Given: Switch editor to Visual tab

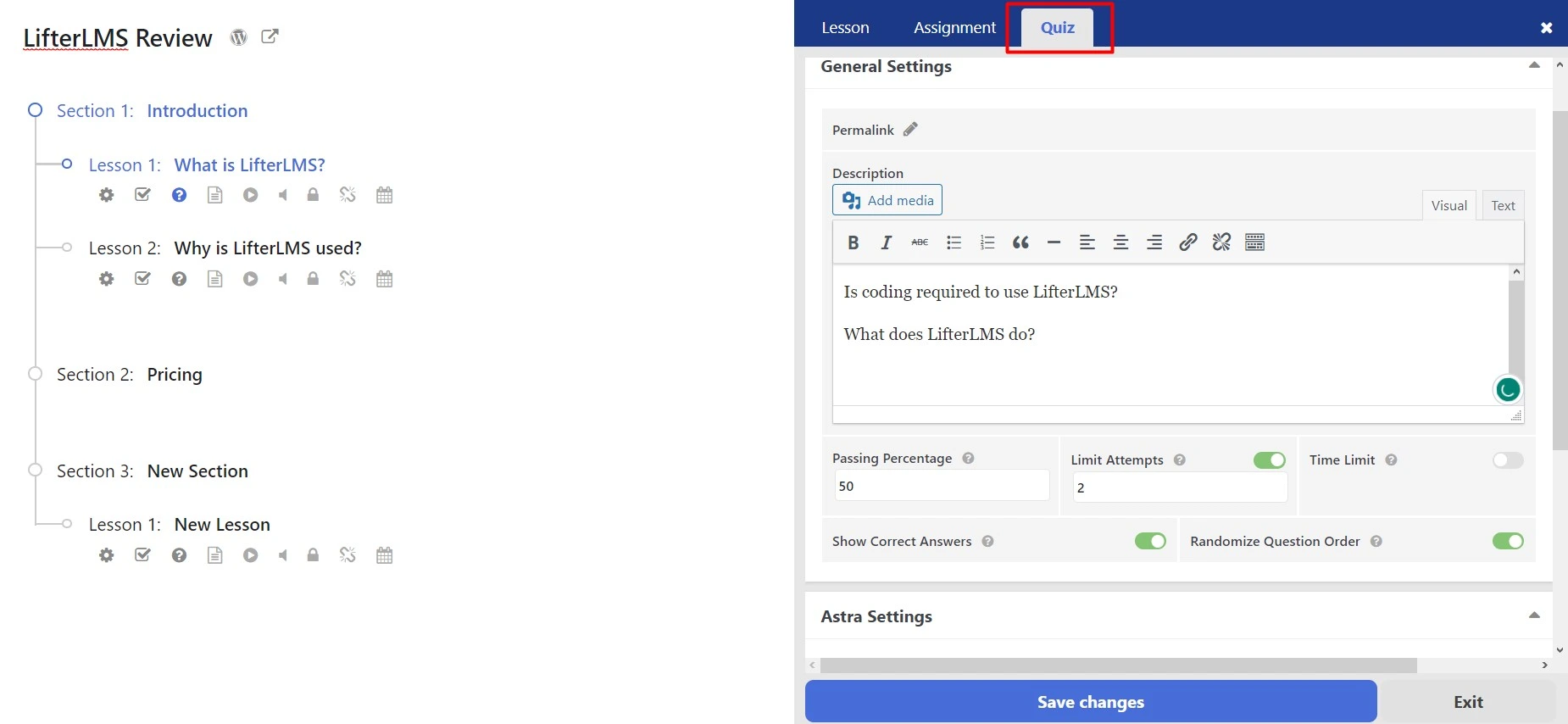Looking at the screenshot, I should (1448, 206).
